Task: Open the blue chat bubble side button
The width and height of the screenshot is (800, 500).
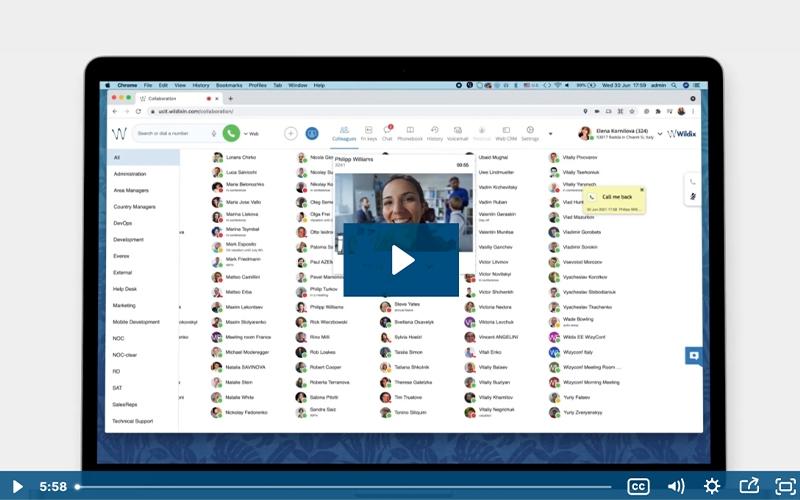Action: click(694, 356)
